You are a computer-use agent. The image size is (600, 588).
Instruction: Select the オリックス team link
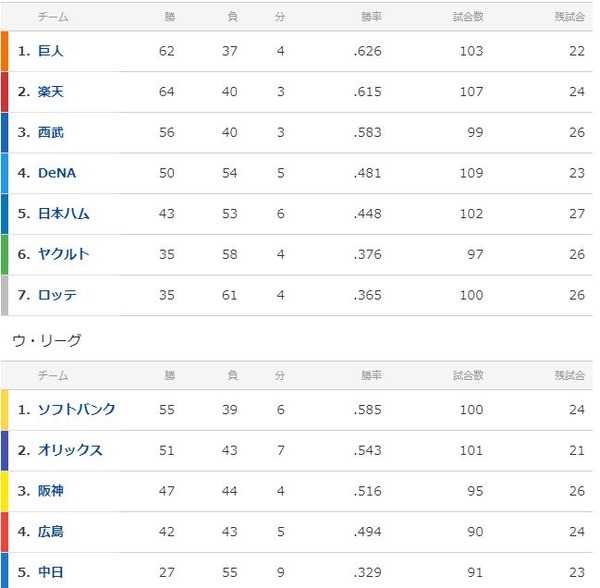(69, 451)
